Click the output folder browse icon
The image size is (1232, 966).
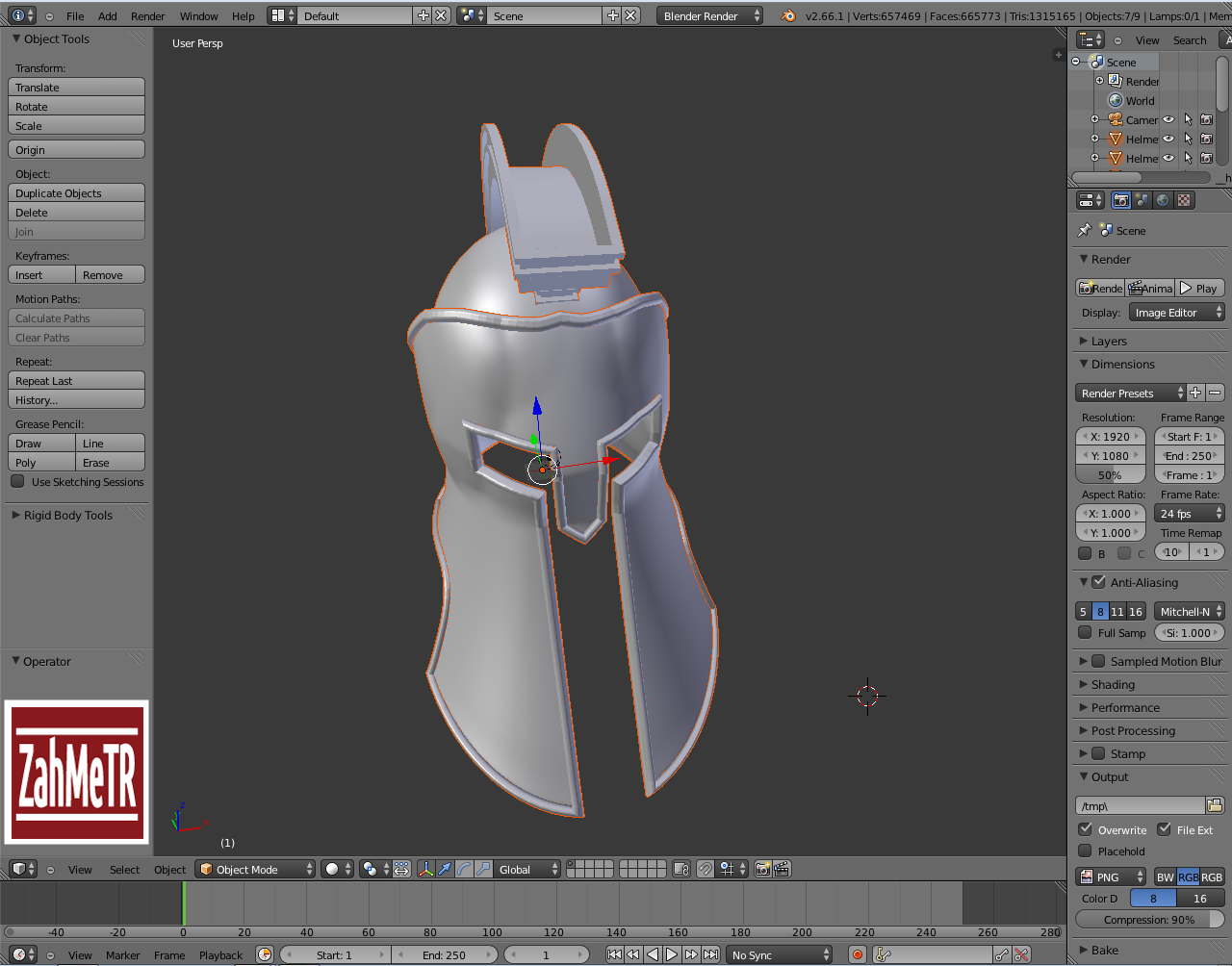click(1215, 805)
